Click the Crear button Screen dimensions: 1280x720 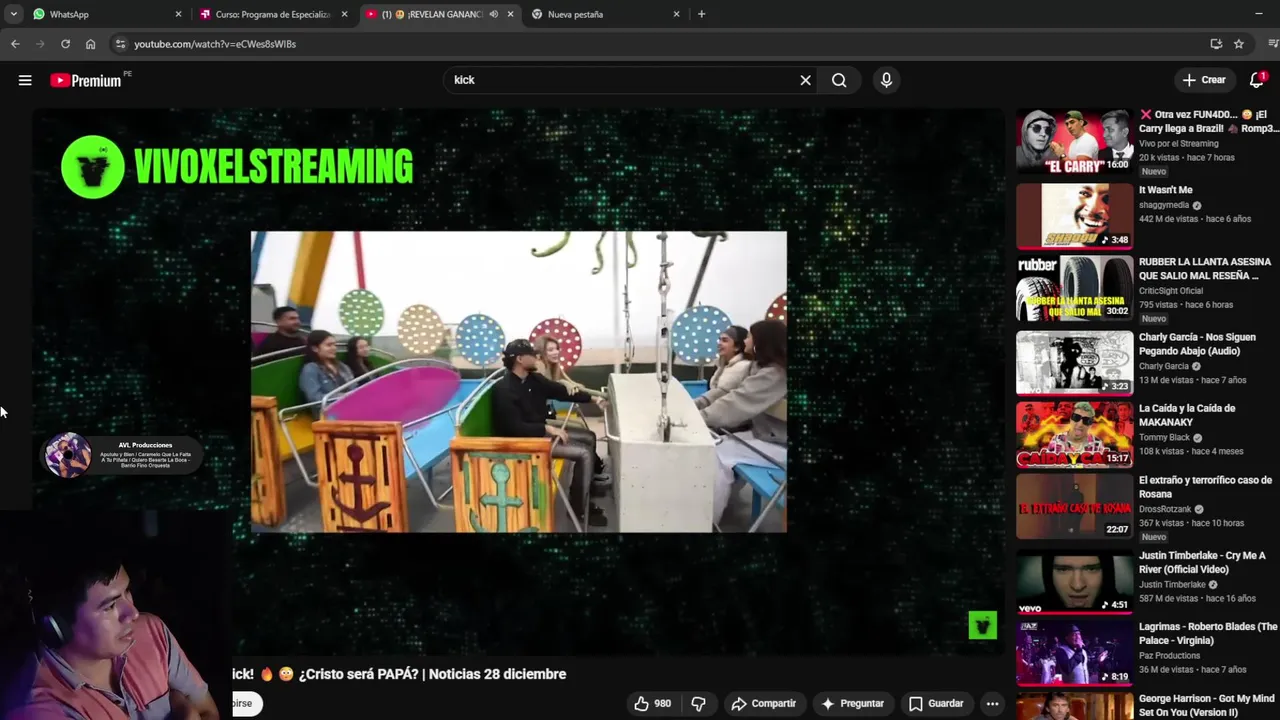tap(1204, 80)
